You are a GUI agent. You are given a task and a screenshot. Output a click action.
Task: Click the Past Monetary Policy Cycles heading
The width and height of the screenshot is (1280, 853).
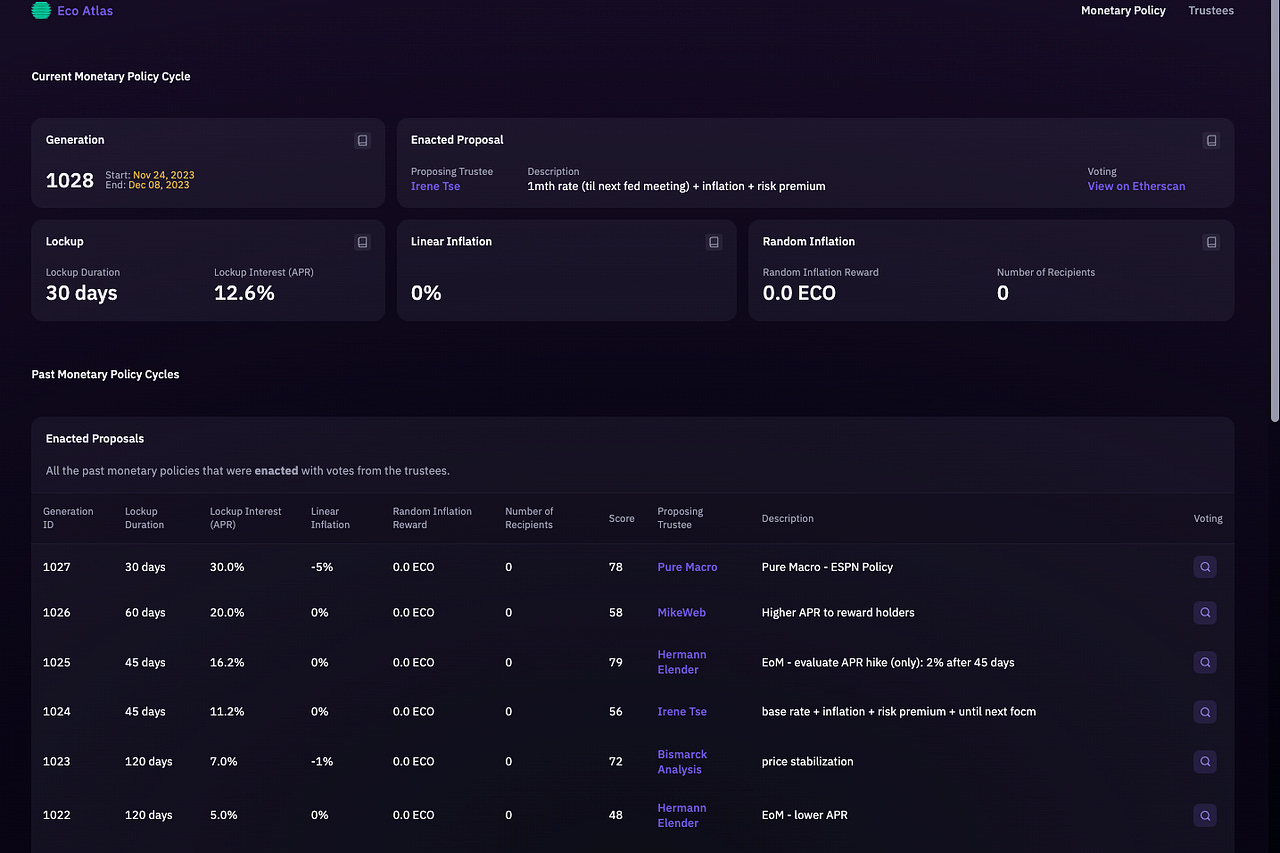(106, 374)
